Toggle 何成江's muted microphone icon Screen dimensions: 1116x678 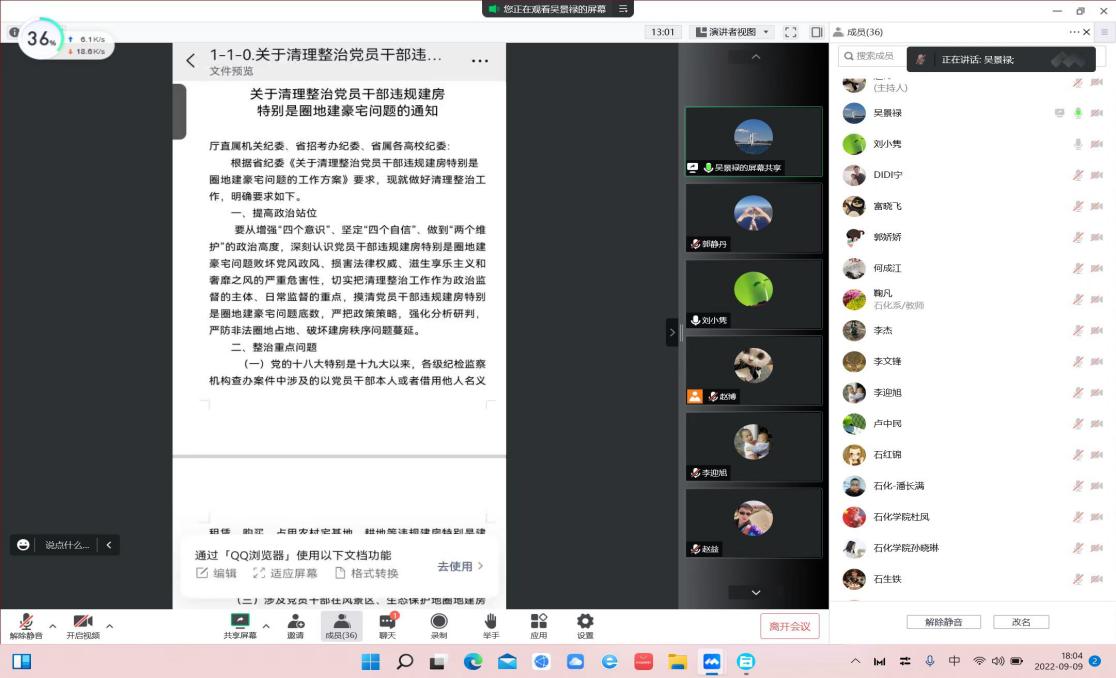[x=1078, y=268]
